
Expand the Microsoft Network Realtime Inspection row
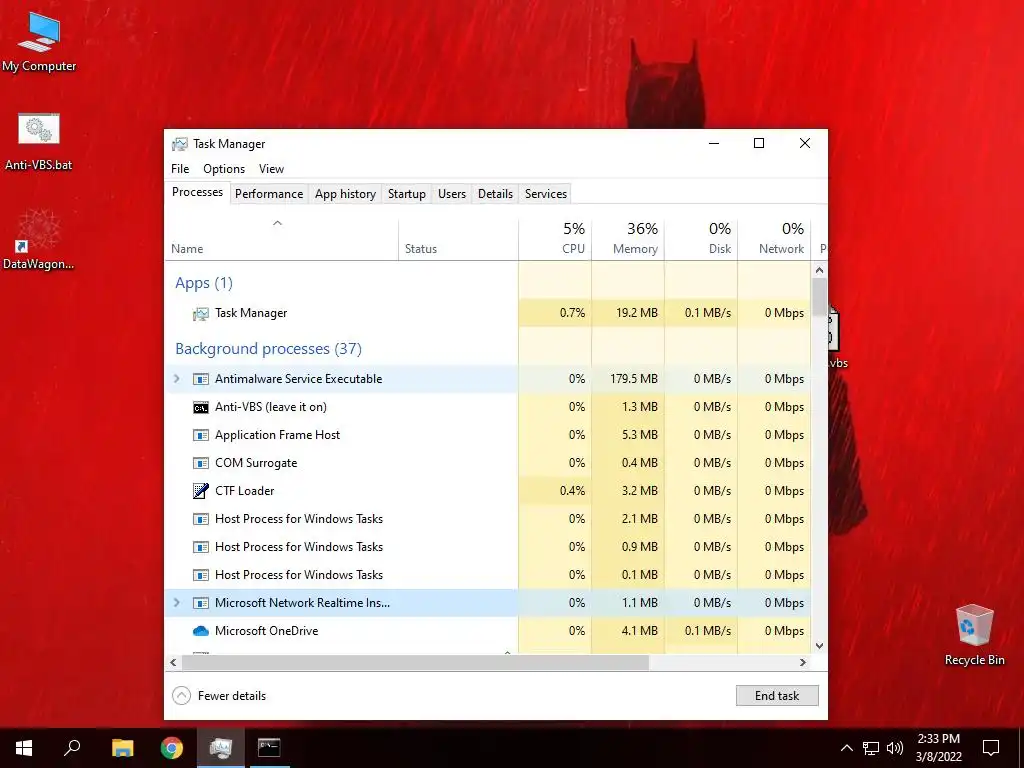(176, 603)
